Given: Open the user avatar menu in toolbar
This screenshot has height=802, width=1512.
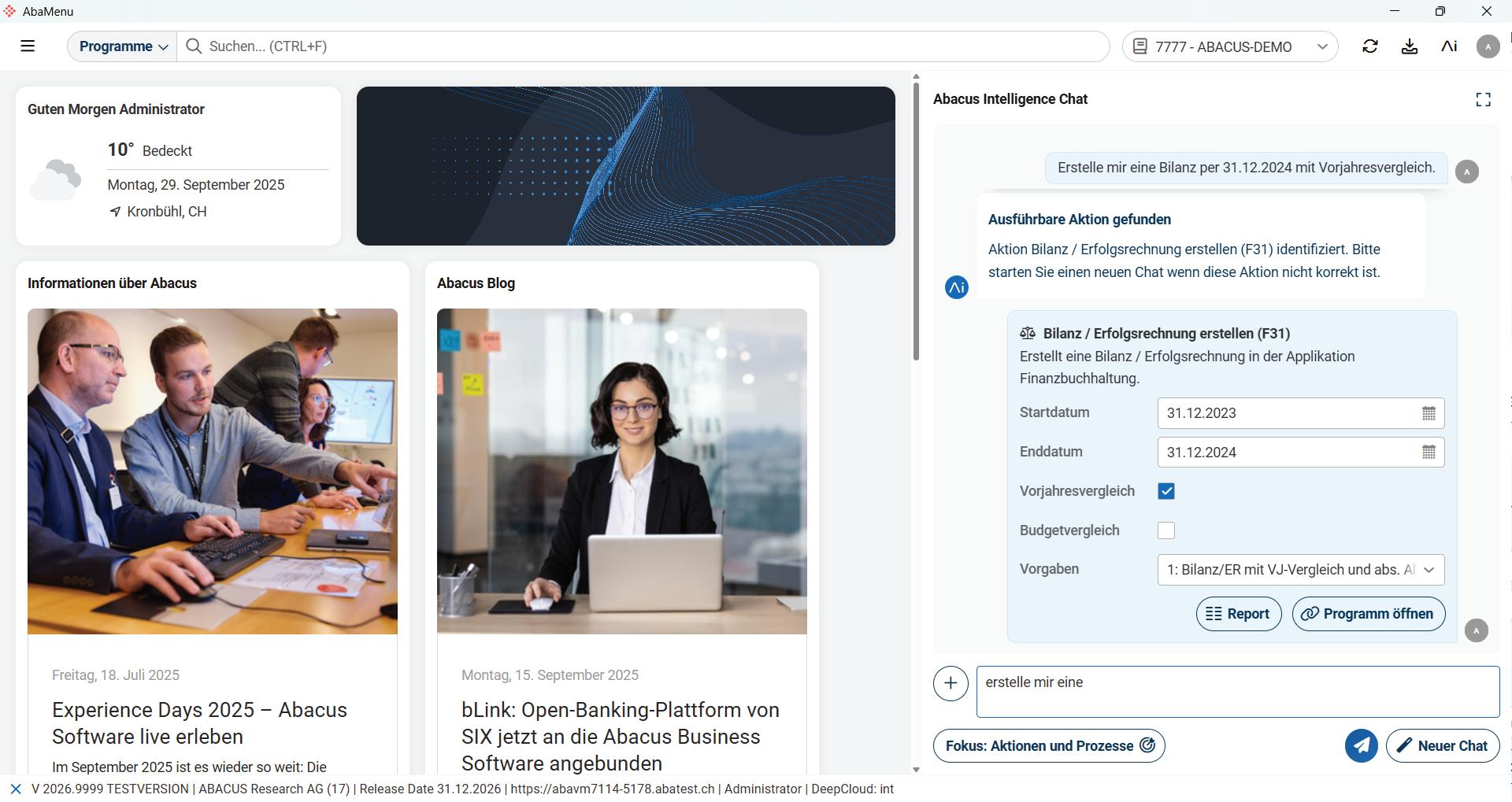Looking at the screenshot, I should tap(1488, 46).
